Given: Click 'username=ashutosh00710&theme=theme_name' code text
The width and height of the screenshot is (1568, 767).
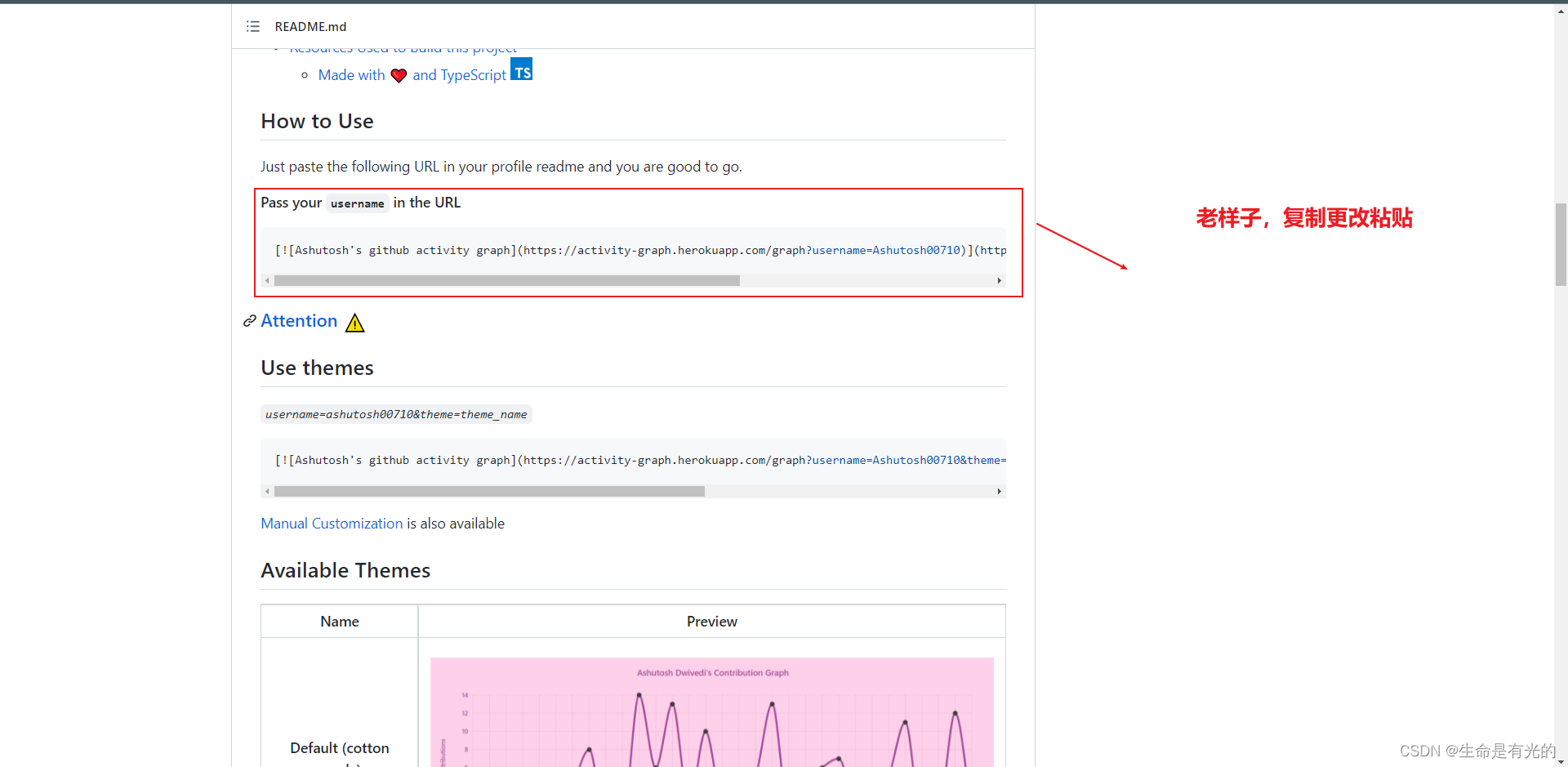Looking at the screenshot, I should tap(396, 414).
